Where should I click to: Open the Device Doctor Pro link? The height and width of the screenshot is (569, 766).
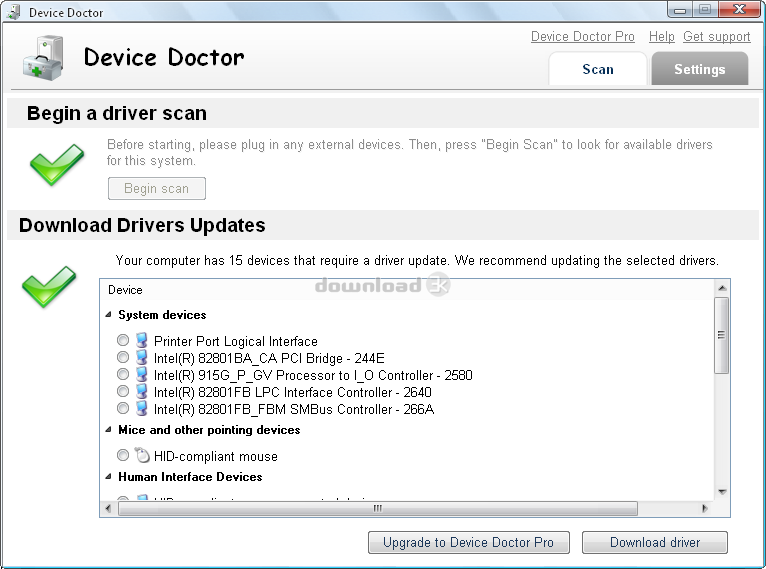point(583,37)
